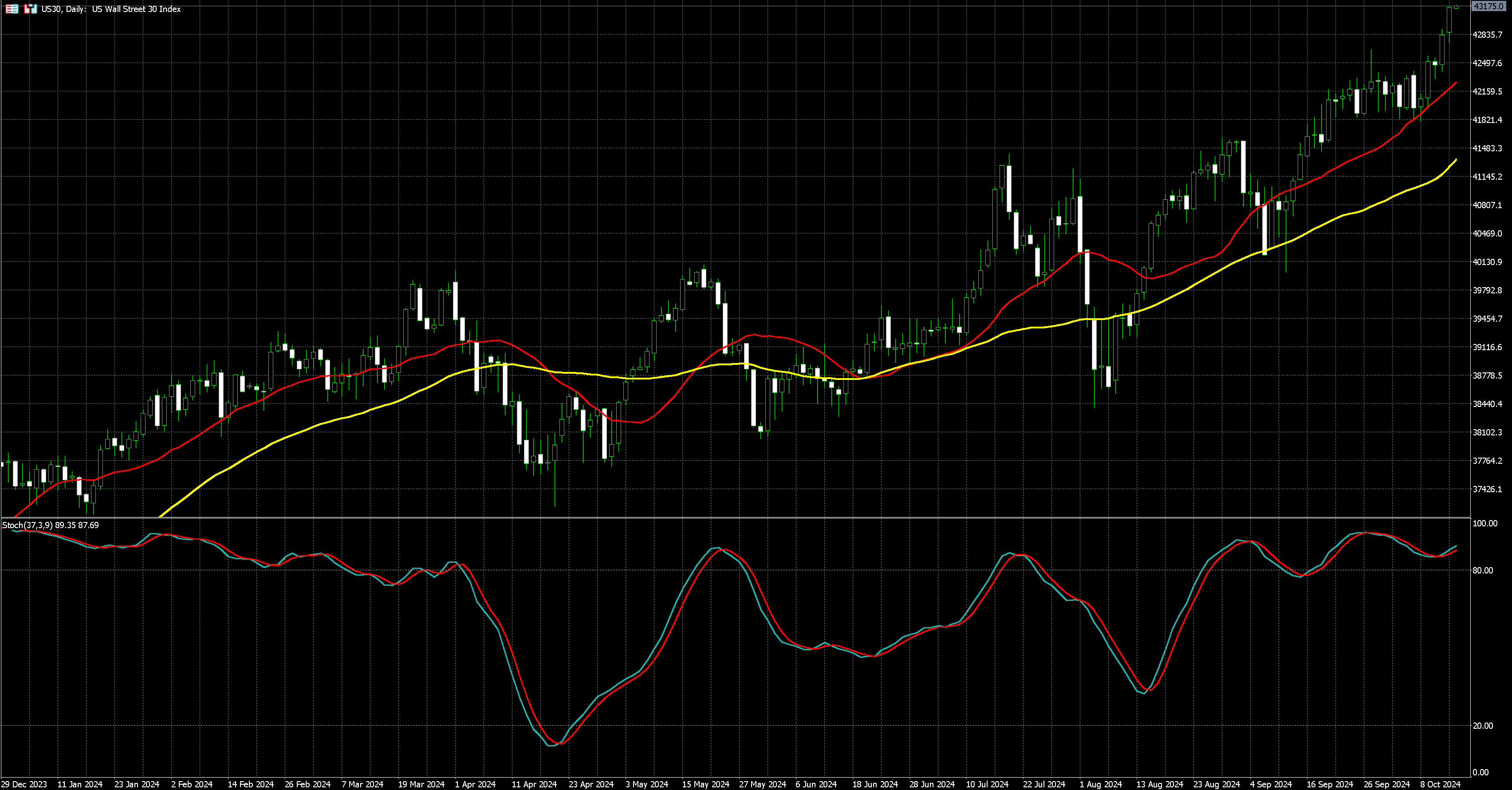Viewport: 1512px width, 790px height.
Task: Select the Stoch(37,3,9) indicator label
Action: coord(28,525)
